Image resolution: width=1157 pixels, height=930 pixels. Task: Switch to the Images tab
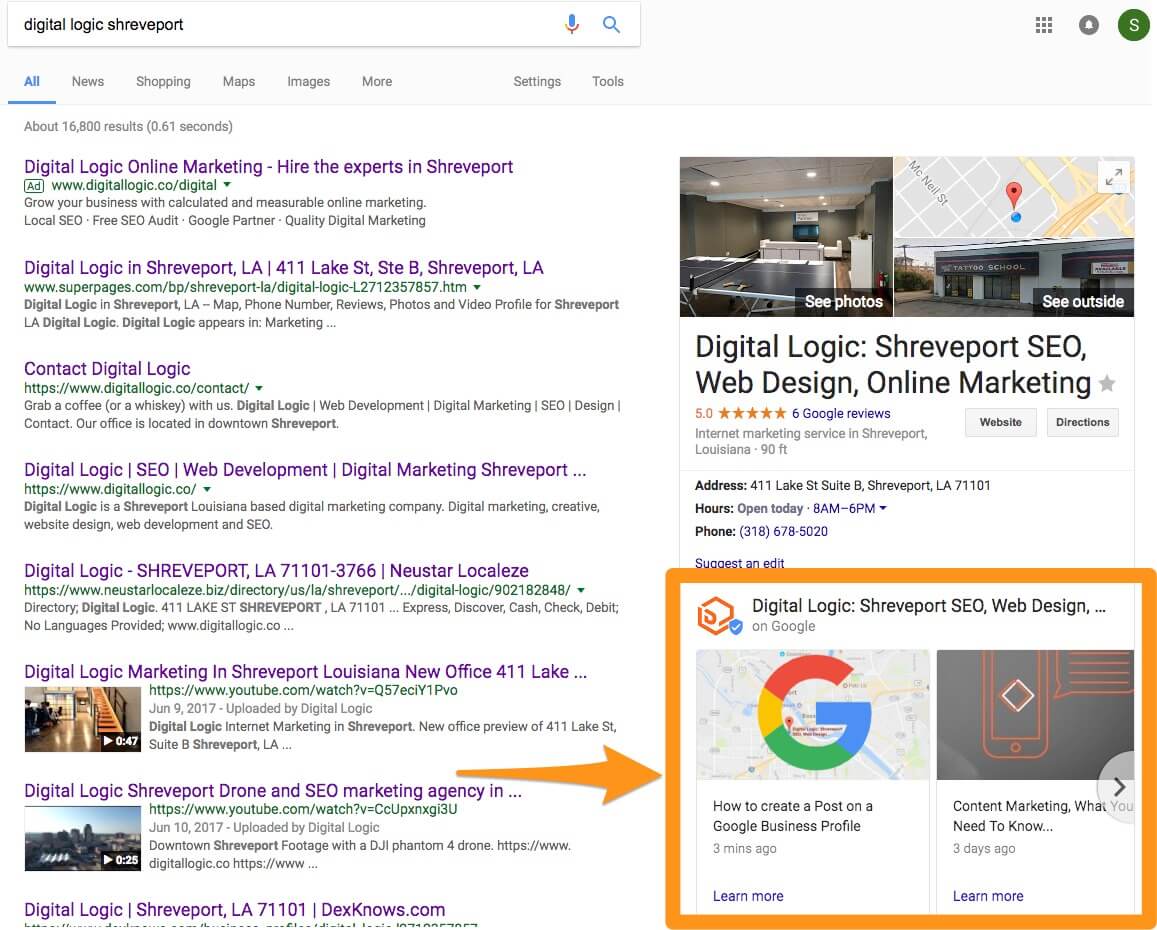coord(308,81)
